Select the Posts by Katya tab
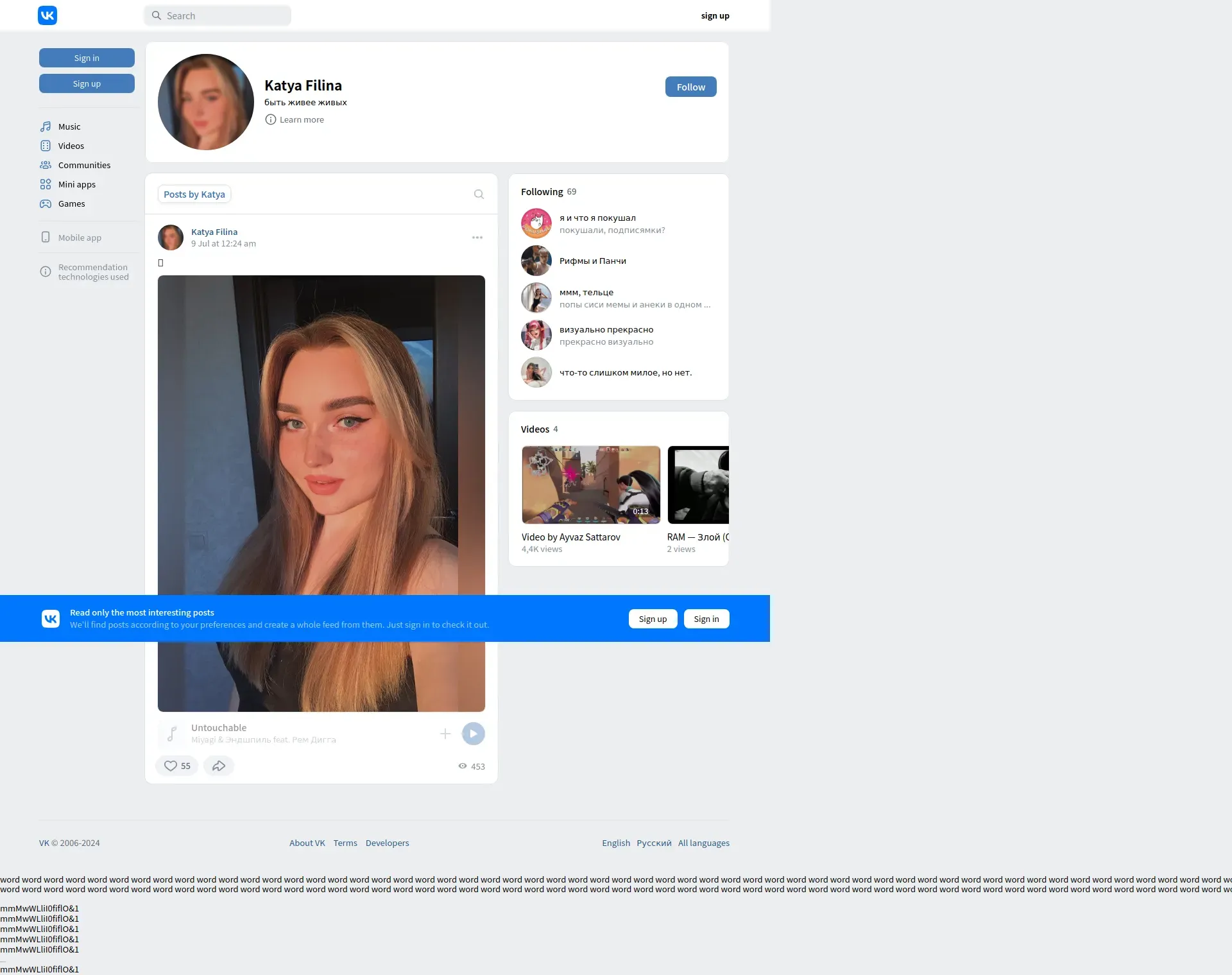Screen dimensions: 1232x975 coord(194,194)
